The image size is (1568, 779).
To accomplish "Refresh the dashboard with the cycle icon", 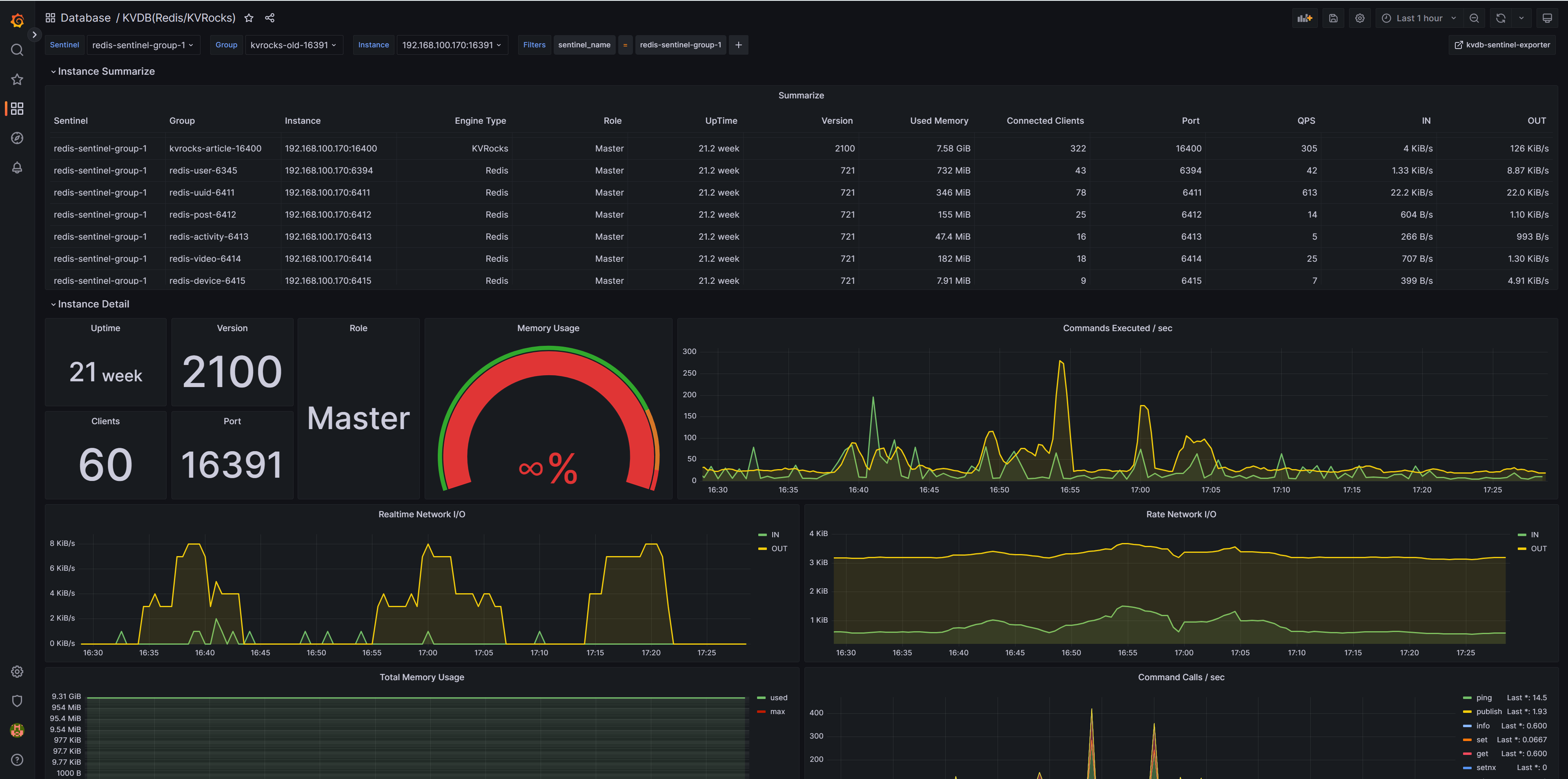I will point(1501,18).
